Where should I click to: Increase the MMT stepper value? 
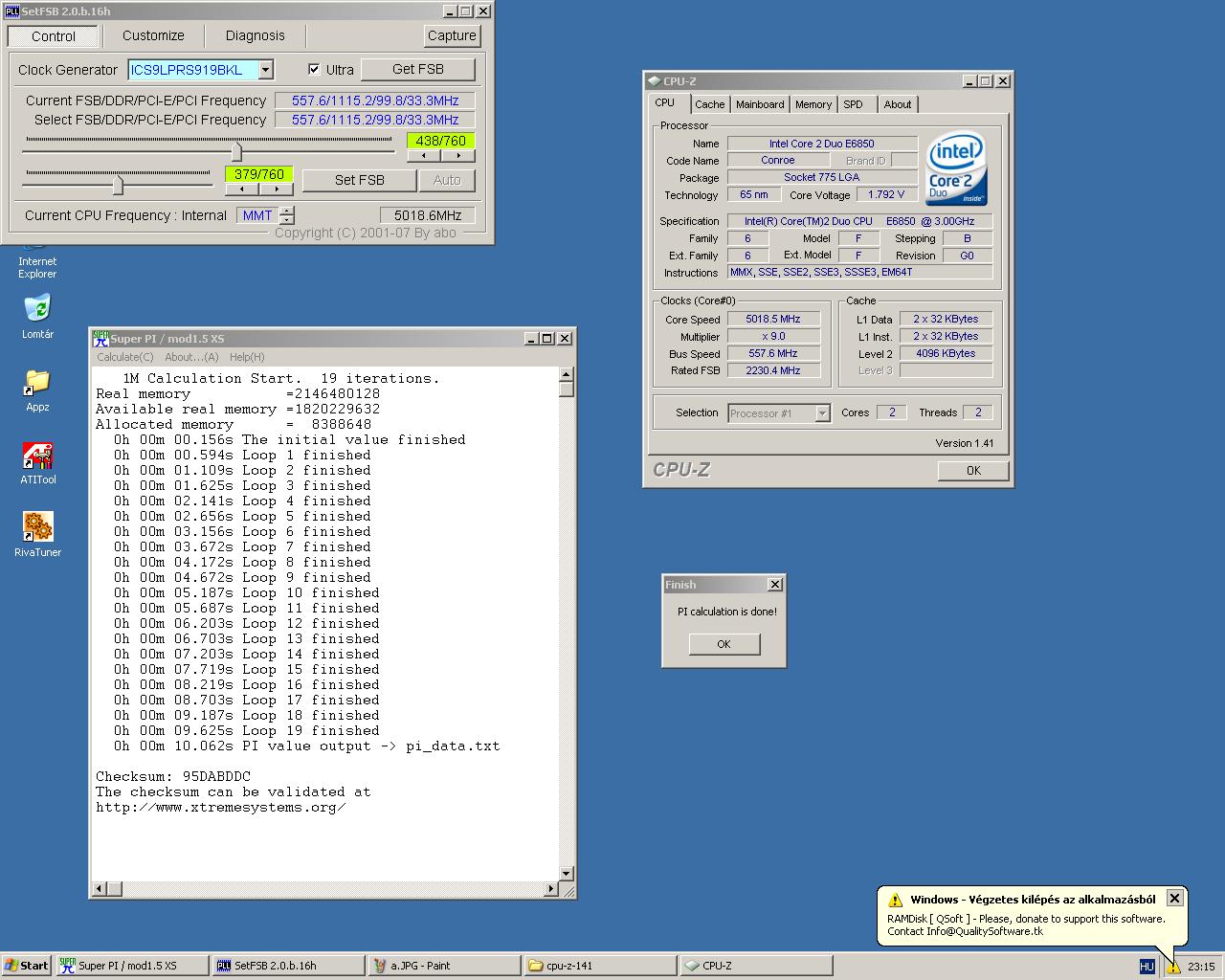287,211
